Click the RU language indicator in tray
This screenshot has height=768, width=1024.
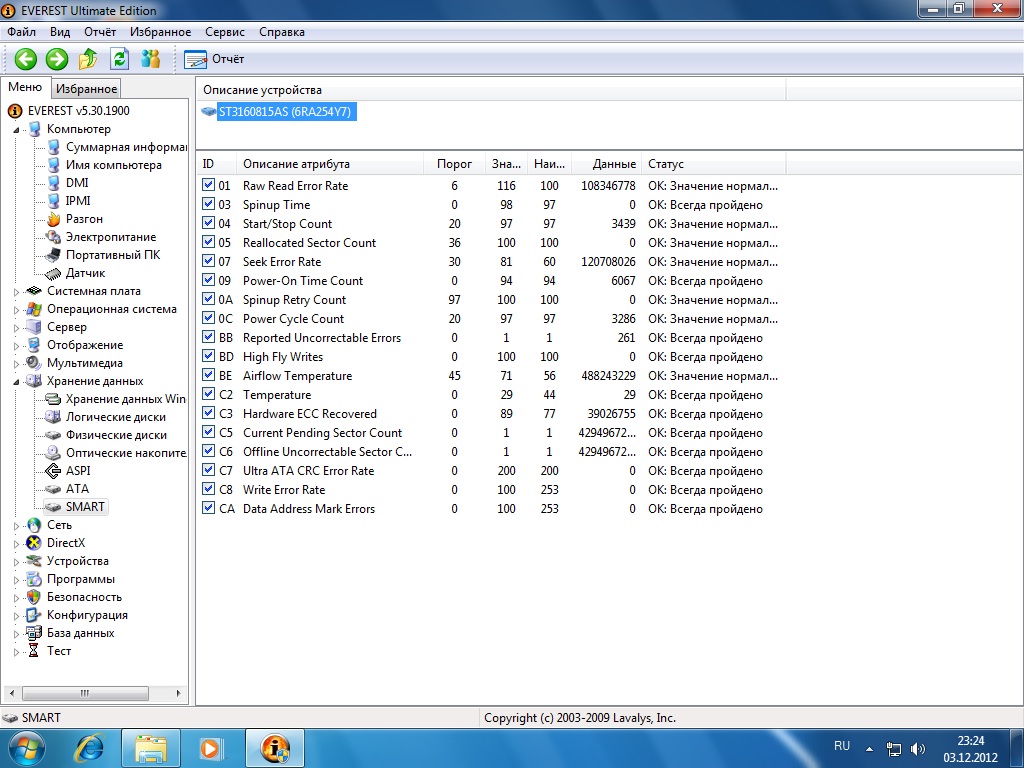point(842,746)
